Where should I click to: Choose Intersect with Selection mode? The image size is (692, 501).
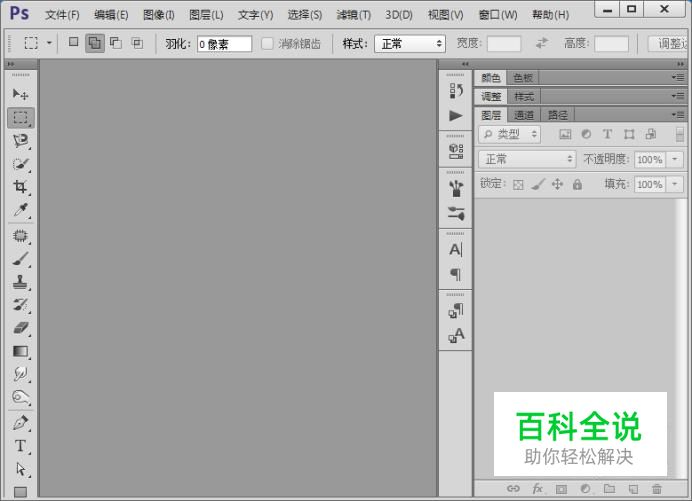[137, 43]
